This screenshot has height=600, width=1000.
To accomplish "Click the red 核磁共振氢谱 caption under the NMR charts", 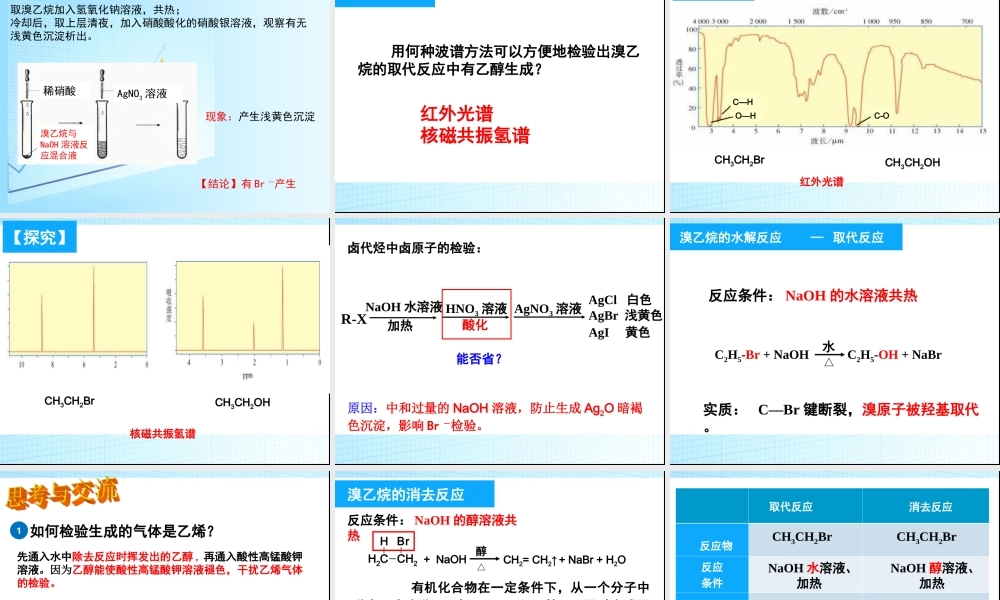I will 163,434.
